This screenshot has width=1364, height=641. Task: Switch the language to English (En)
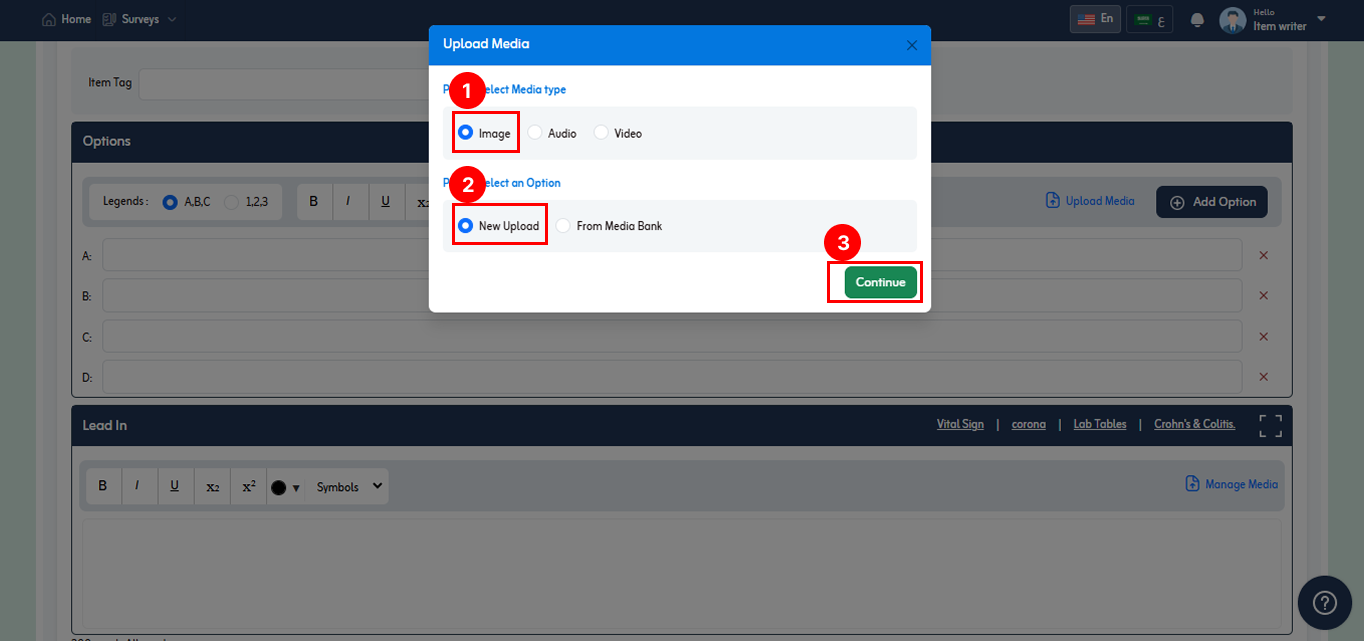[x=1095, y=19]
